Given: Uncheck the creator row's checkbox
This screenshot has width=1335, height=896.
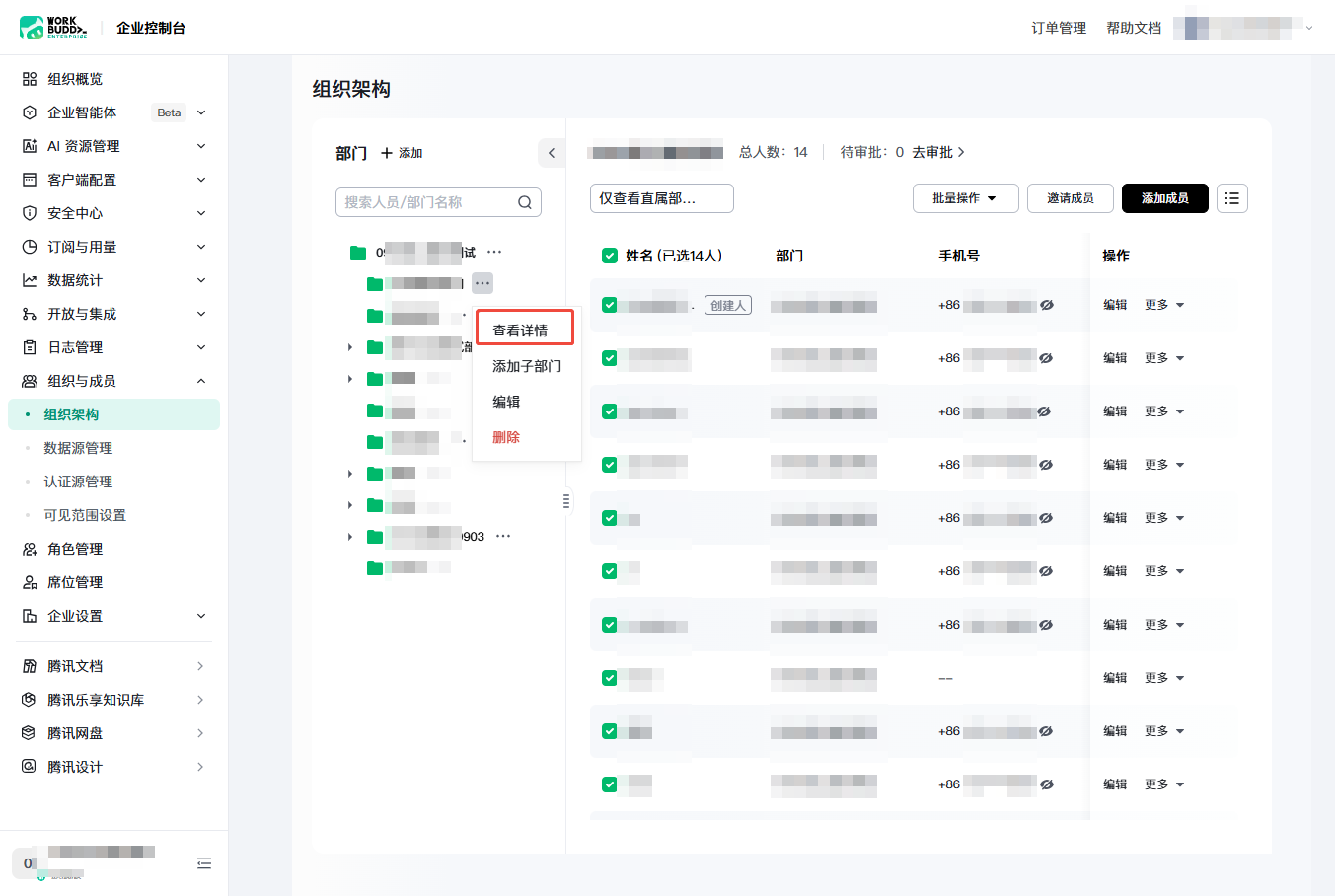Looking at the screenshot, I should [610, 305].
